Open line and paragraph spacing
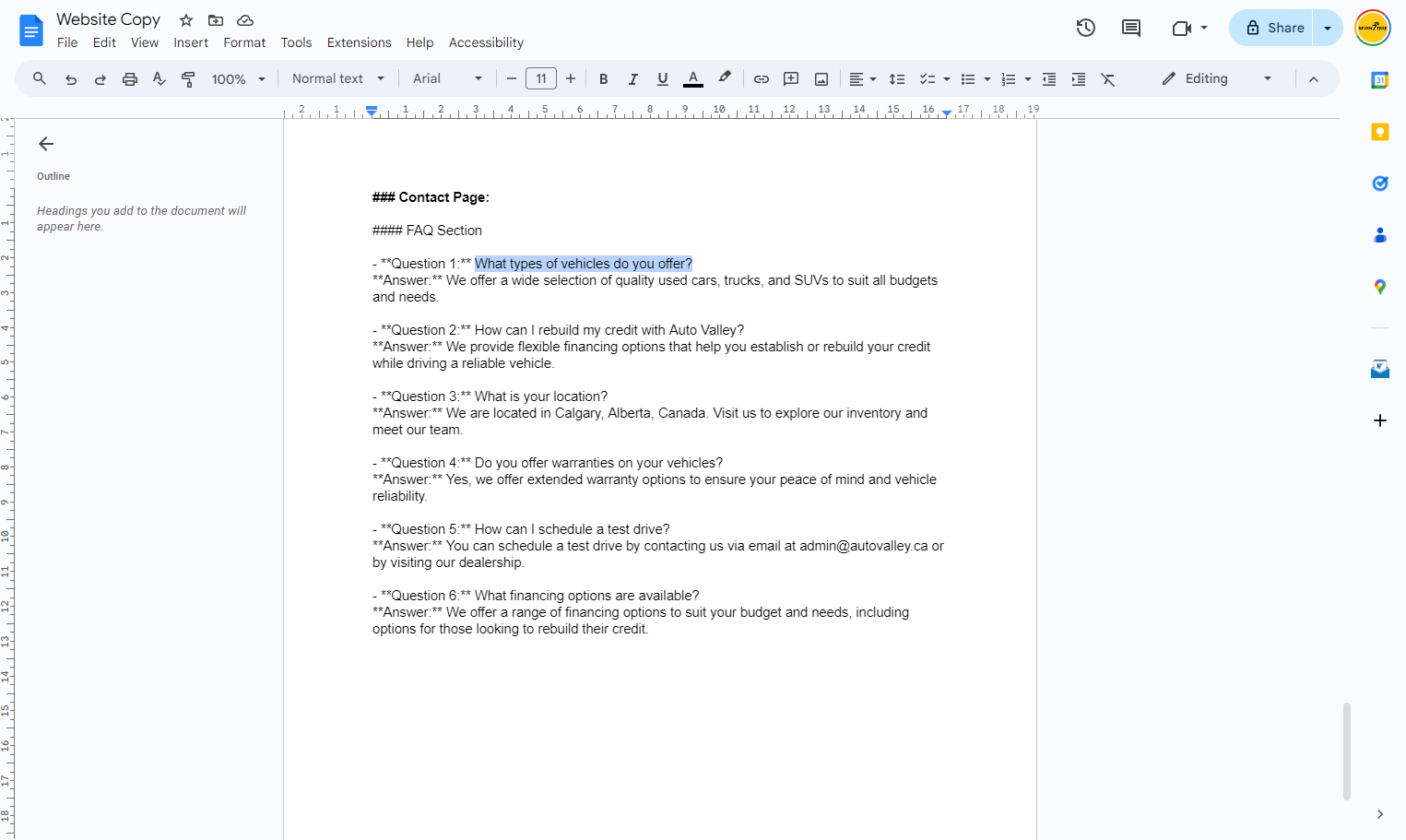The height and width of the screenshot is (840, 1406). [x=897, y=79]
